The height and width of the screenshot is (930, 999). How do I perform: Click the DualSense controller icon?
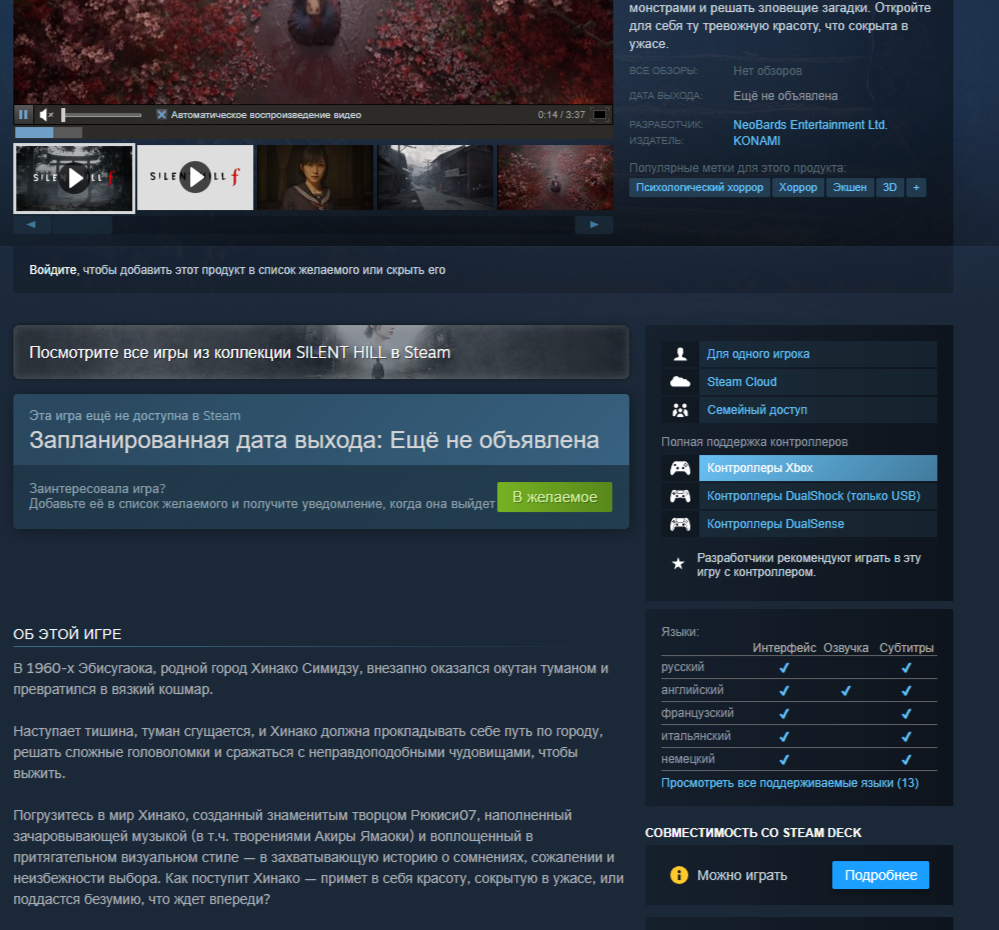pyautogui.click(x=680, y=524)
